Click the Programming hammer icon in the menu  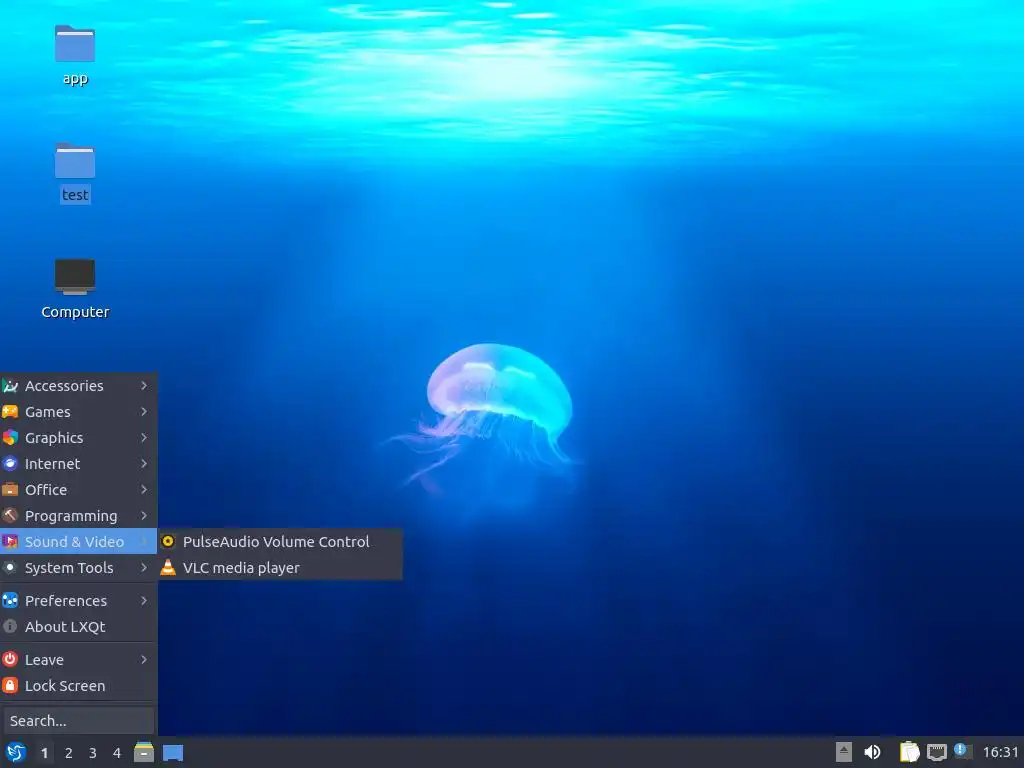coord(10,516)
